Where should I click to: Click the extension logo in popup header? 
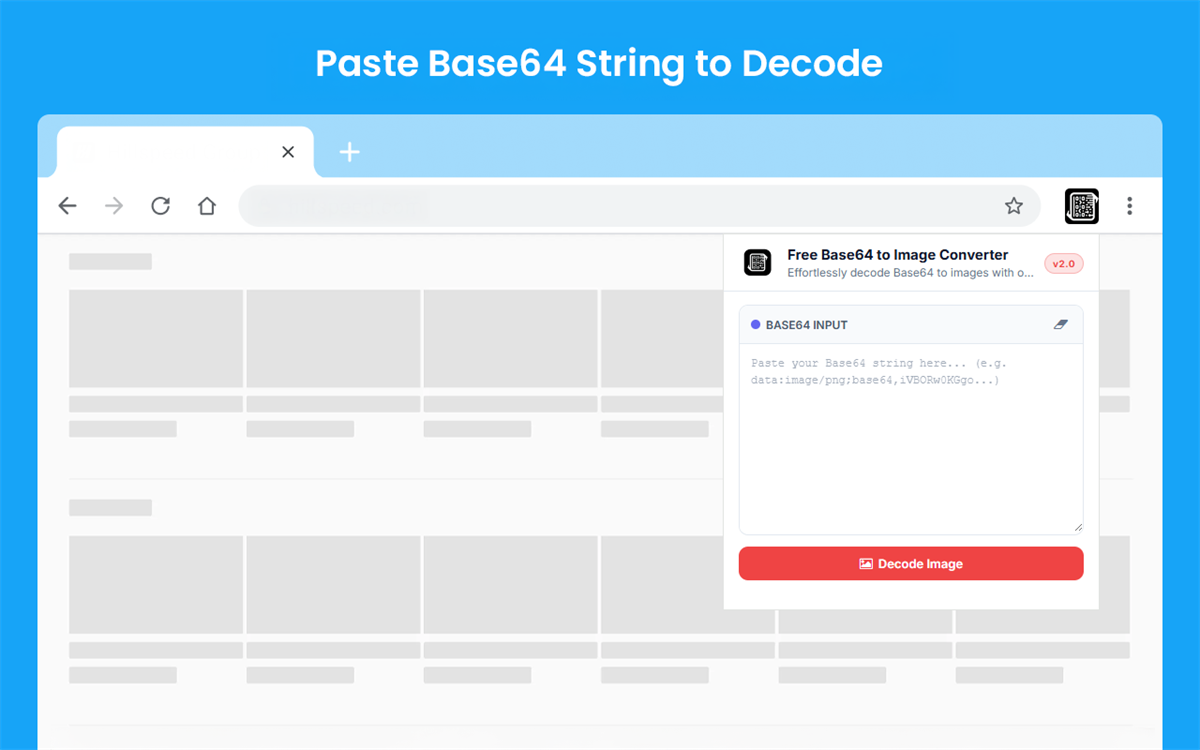point(758,263)
